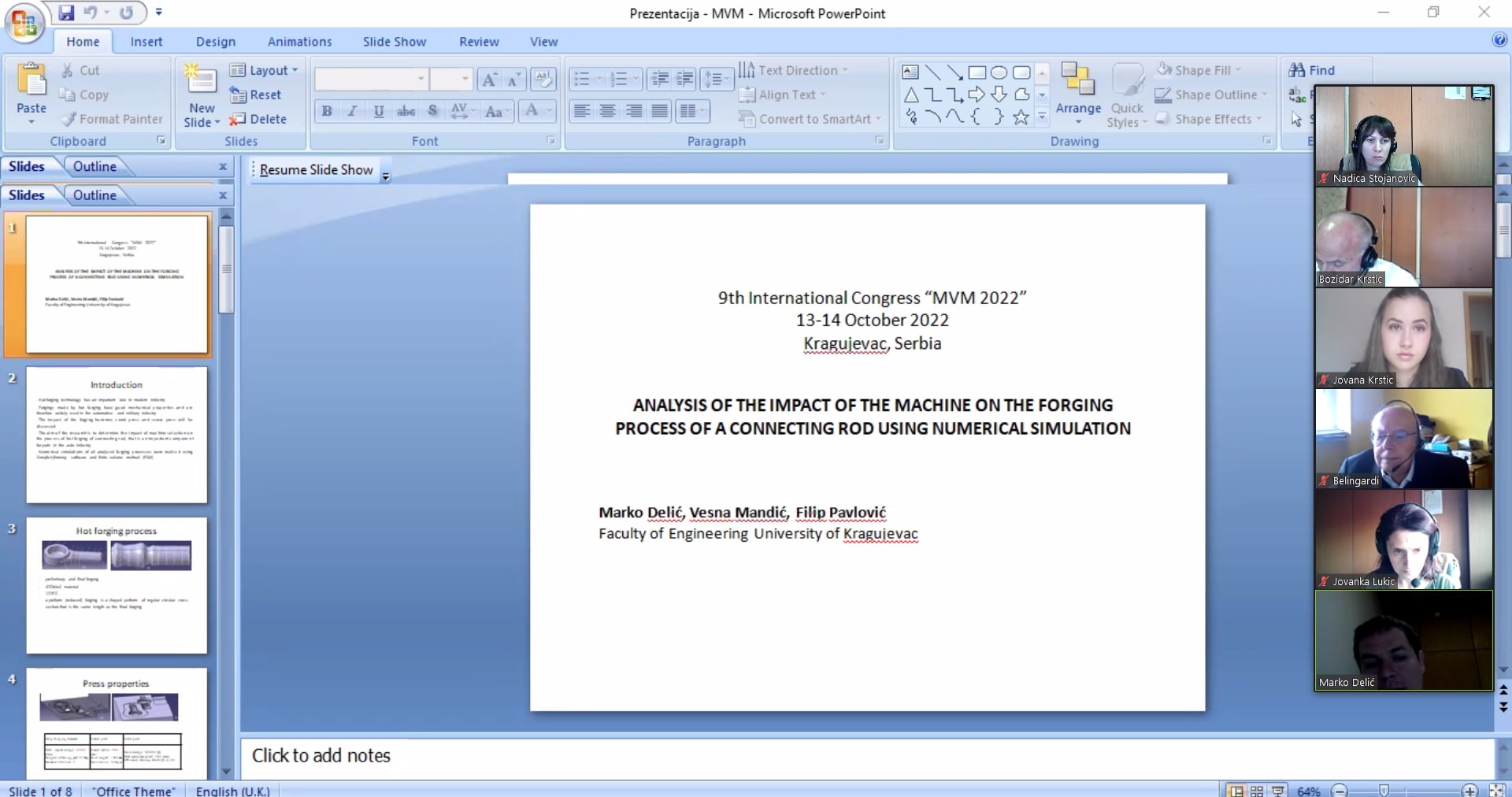Click the Paste icon in Clipboard
Screen dimensions: 1512x797
[31, 83]
